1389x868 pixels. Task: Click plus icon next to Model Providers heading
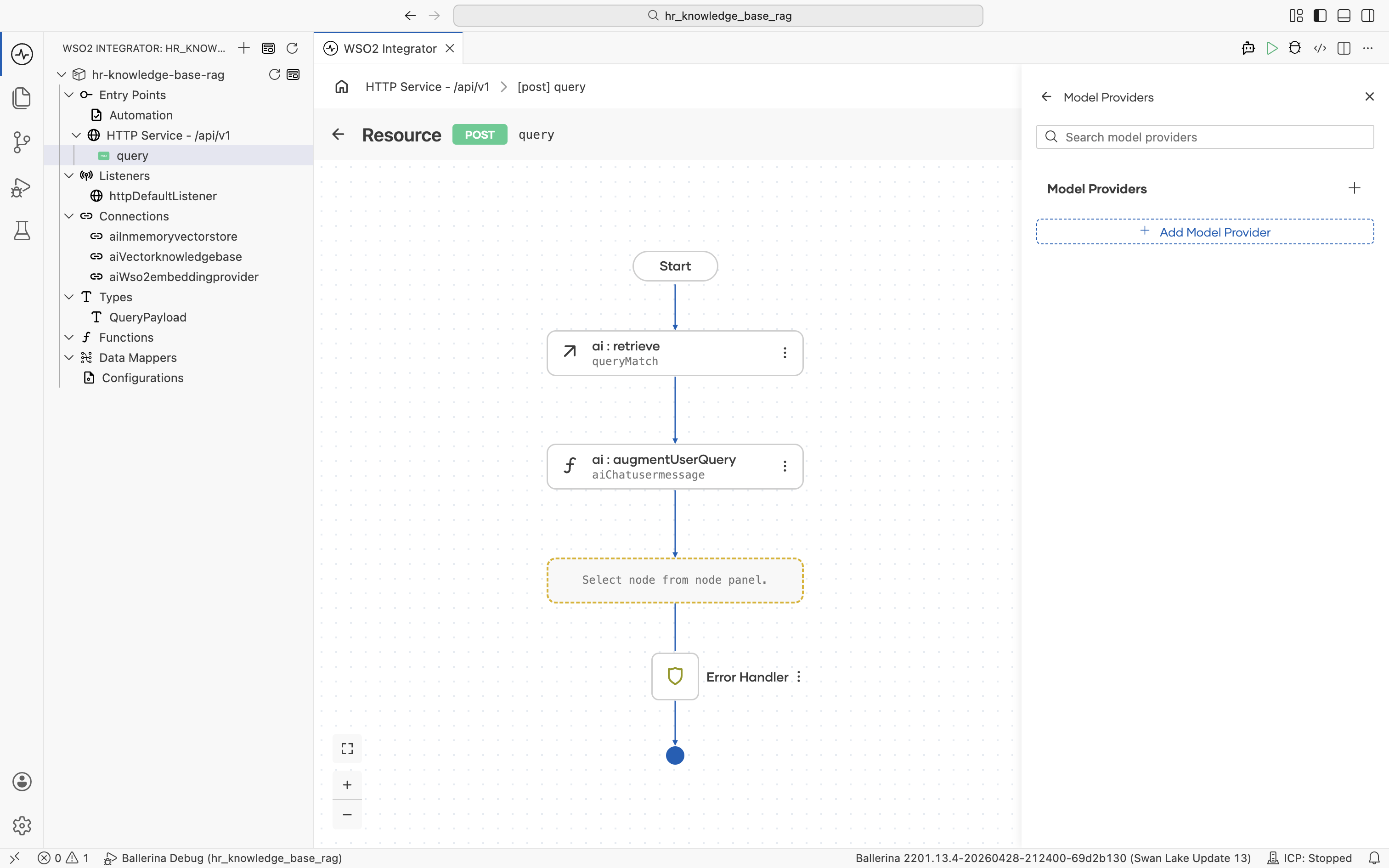(1355, 188)
